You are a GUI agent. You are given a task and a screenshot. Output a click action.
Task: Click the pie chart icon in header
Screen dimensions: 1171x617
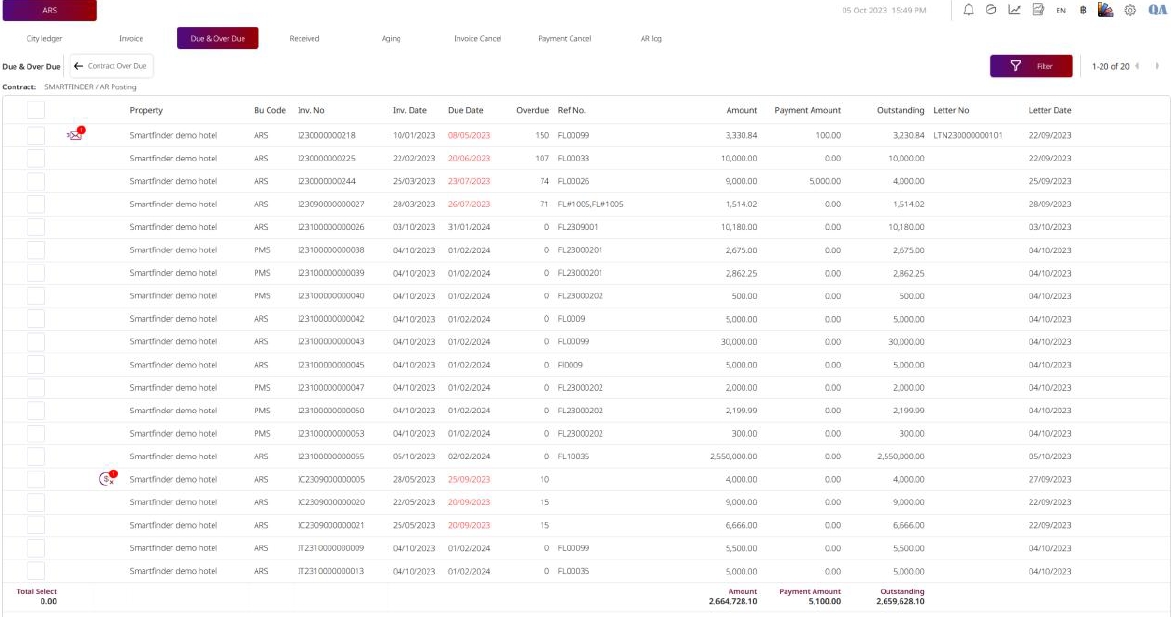pyautogui.click(x=991, y=10)
